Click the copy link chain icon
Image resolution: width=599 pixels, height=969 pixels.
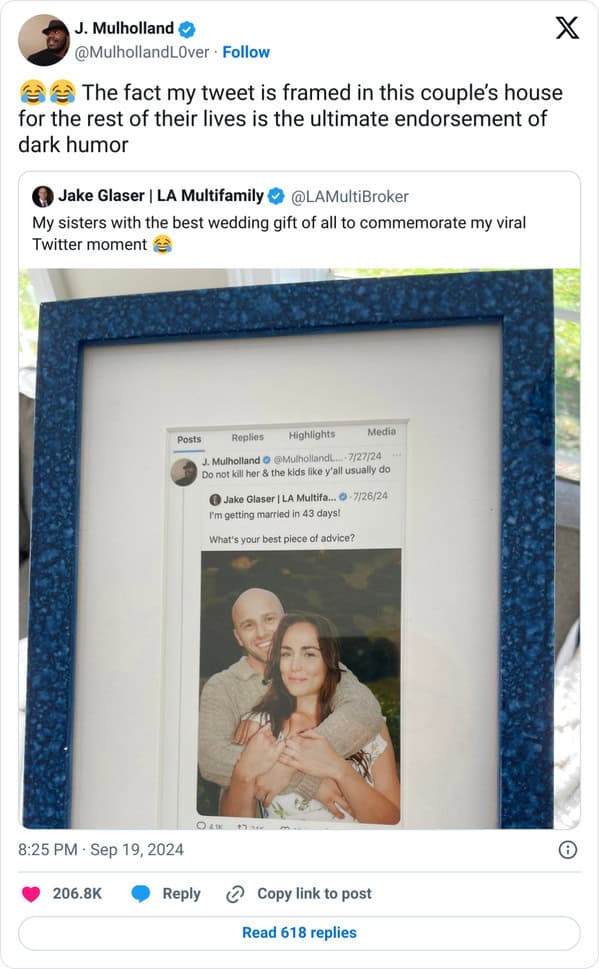[236, 894]
